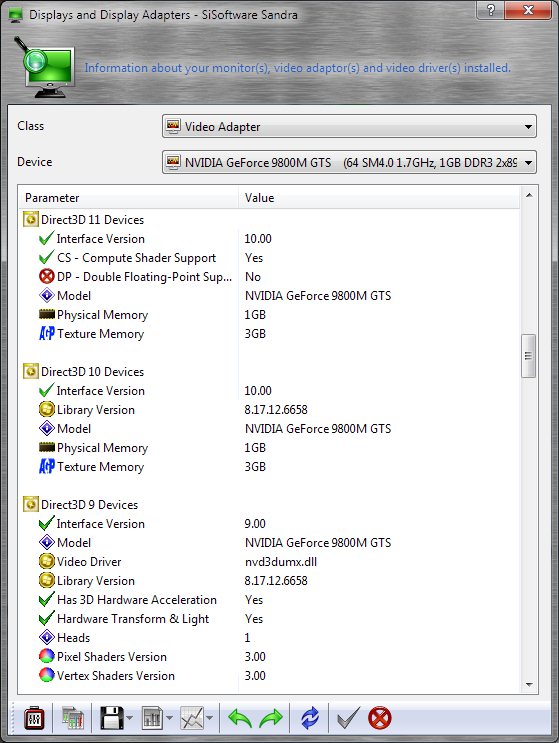Click the Video Driver icon

46,562
